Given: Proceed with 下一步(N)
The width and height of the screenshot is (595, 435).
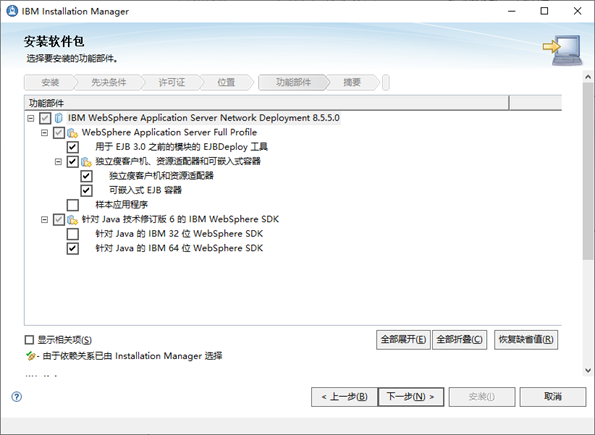Looking at the screenshot, I should click(x=411, y=397).
